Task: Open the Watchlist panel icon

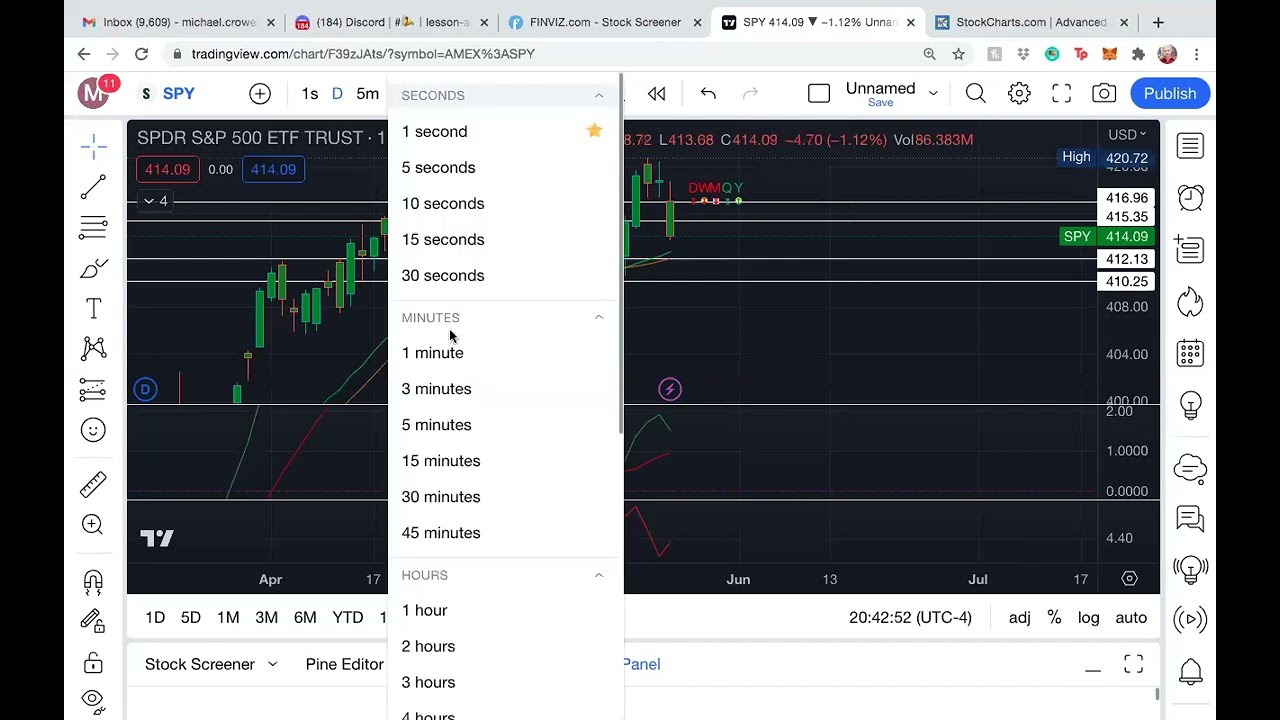Action: coord(1190,146)
